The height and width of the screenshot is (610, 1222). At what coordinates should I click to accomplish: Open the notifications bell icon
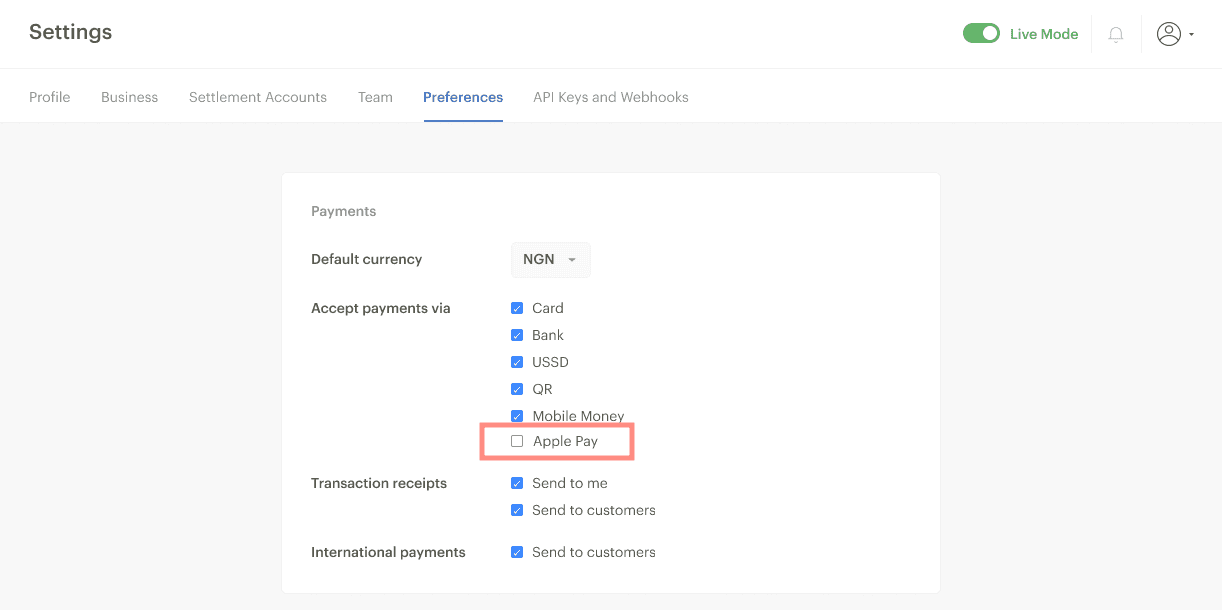[x=1116, y=34]
